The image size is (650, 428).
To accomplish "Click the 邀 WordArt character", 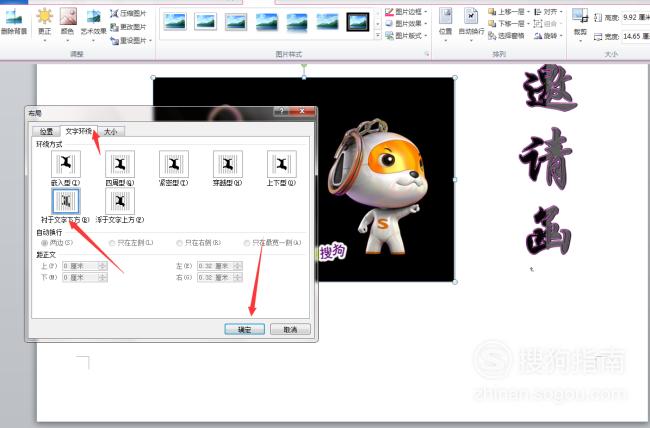I will coord(549,89).
